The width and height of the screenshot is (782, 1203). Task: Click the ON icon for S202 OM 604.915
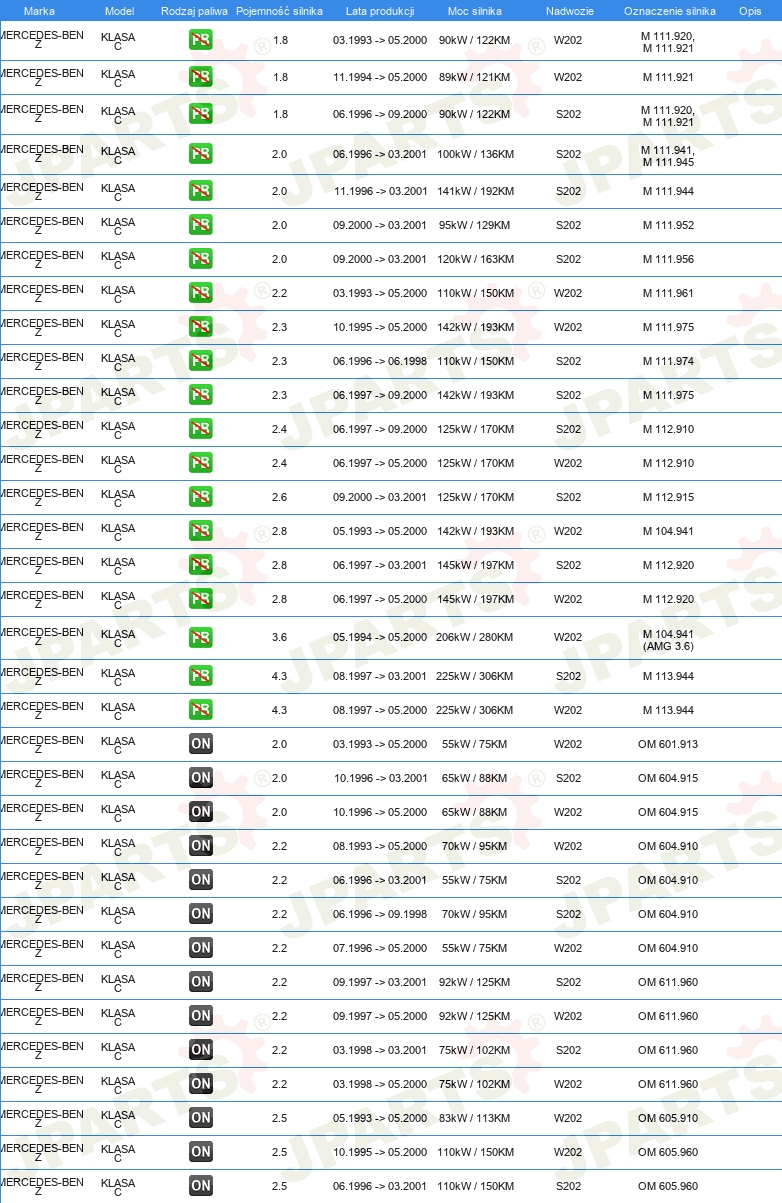(x=201, y=778)
